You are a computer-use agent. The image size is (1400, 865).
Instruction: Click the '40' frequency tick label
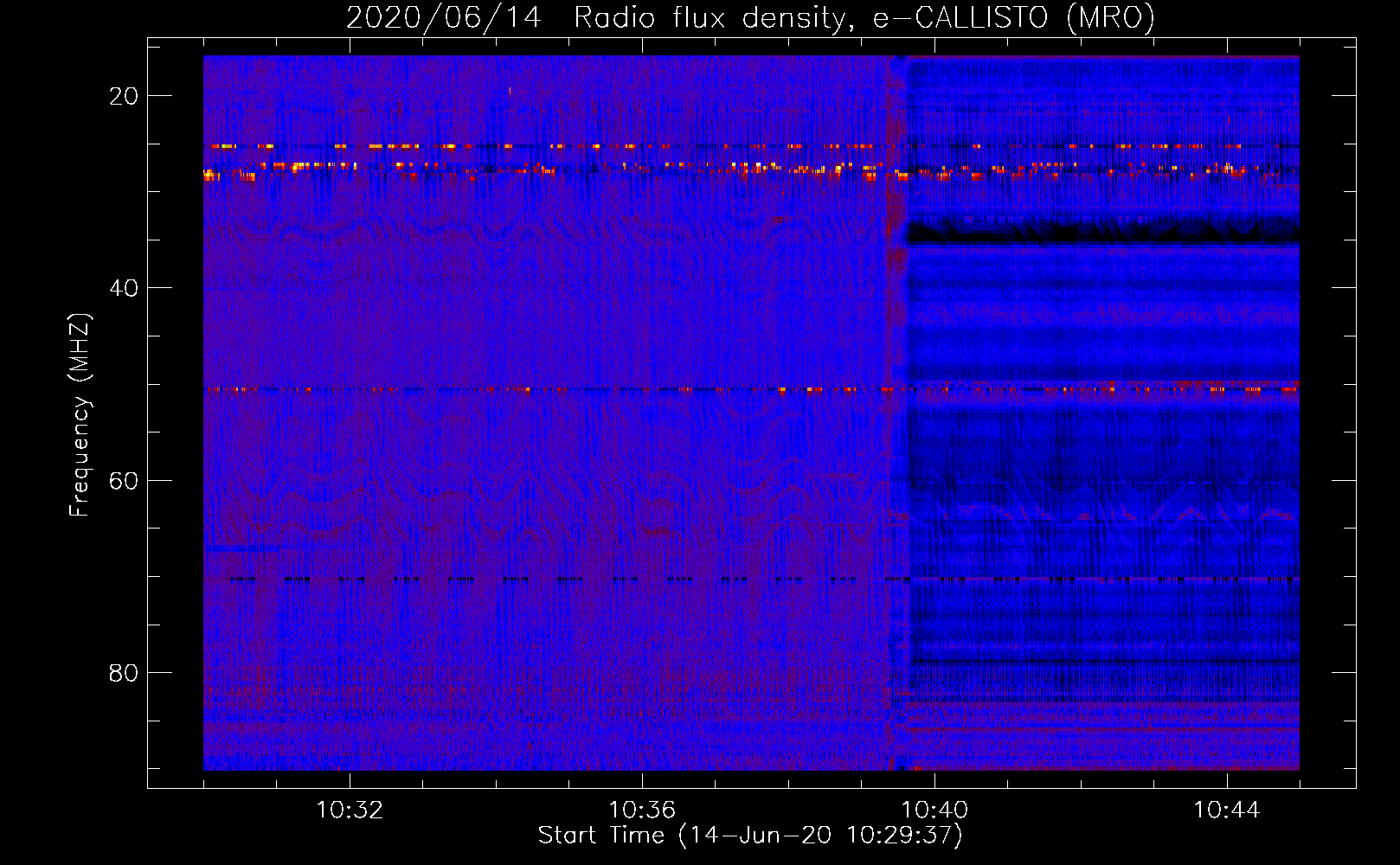124,288
